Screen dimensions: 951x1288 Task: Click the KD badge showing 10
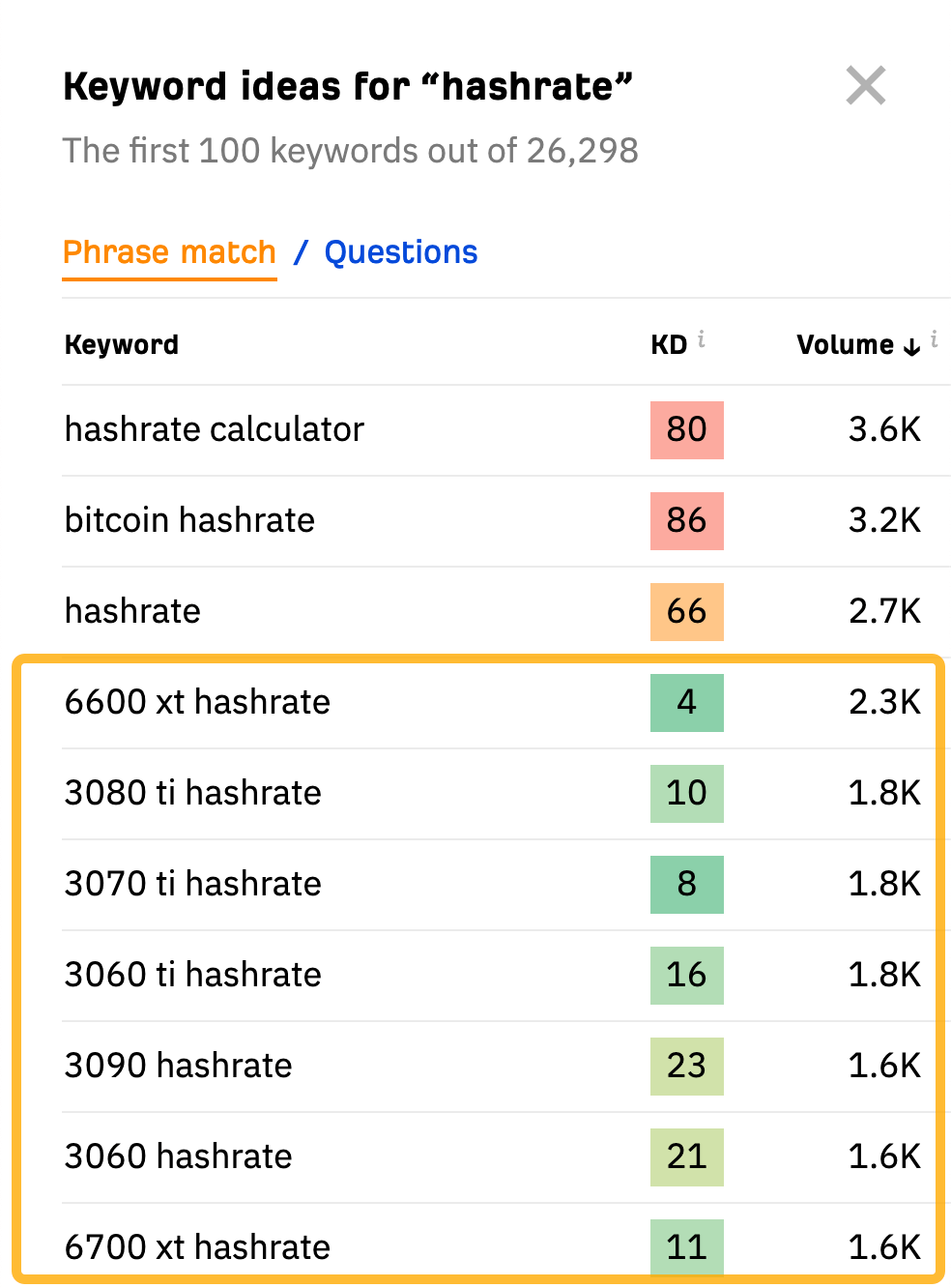point(686,794)
